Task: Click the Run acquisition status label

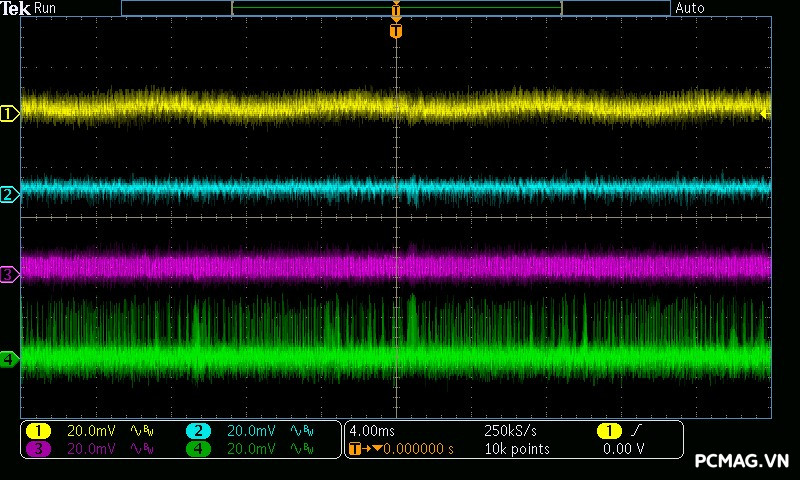Action: 45,8
